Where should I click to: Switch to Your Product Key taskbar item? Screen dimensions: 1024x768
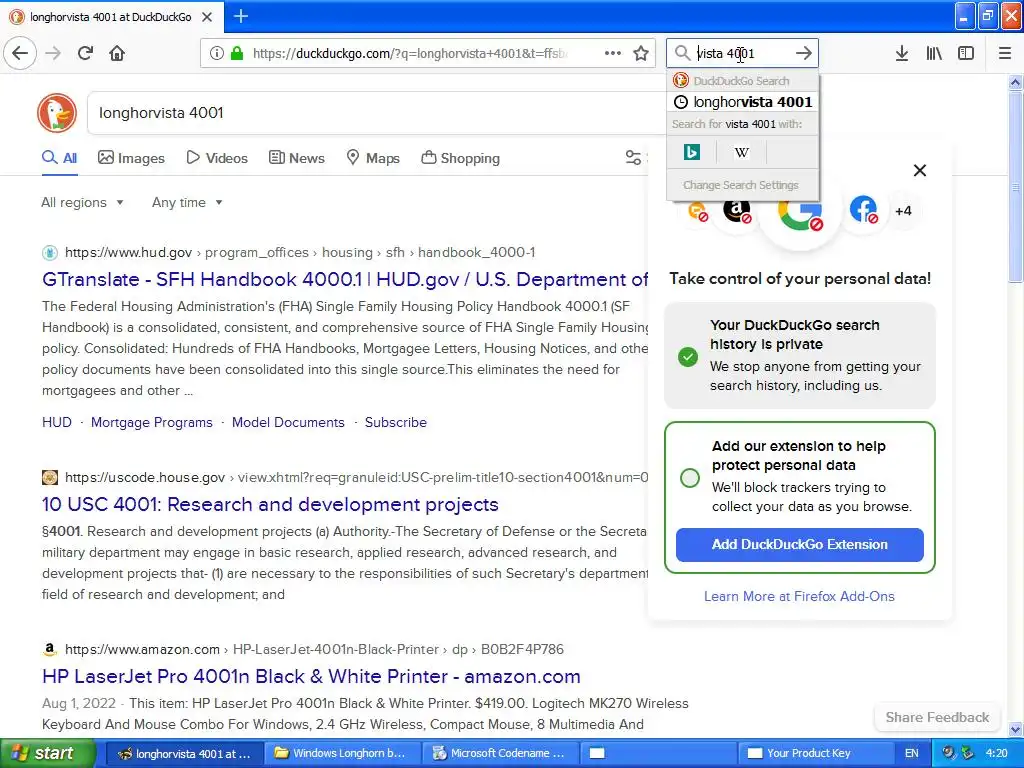coord(816,754)
